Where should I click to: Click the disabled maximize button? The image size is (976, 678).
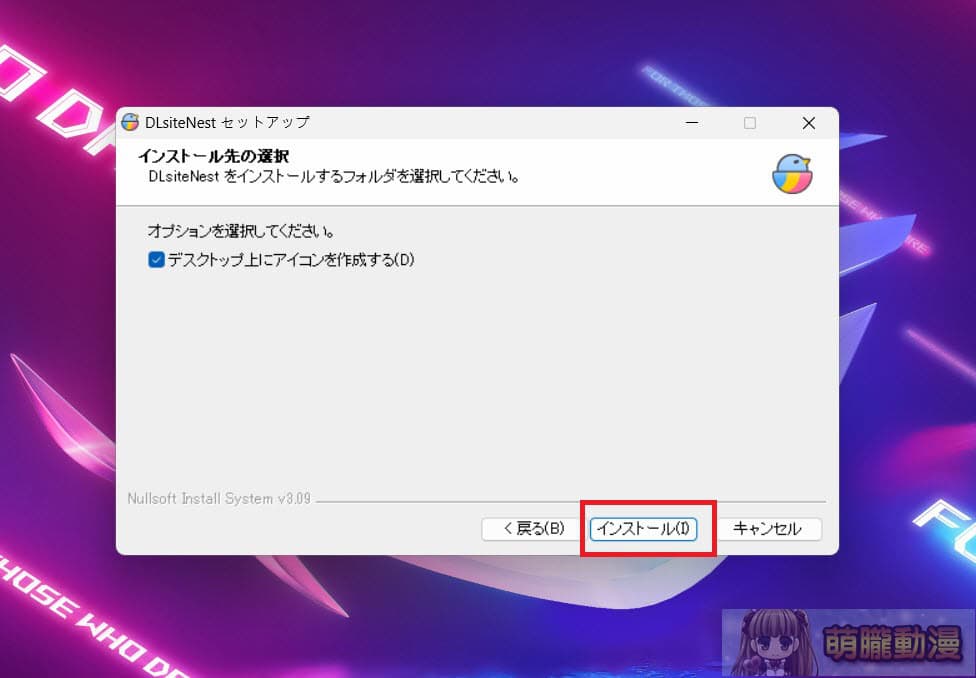750,122
